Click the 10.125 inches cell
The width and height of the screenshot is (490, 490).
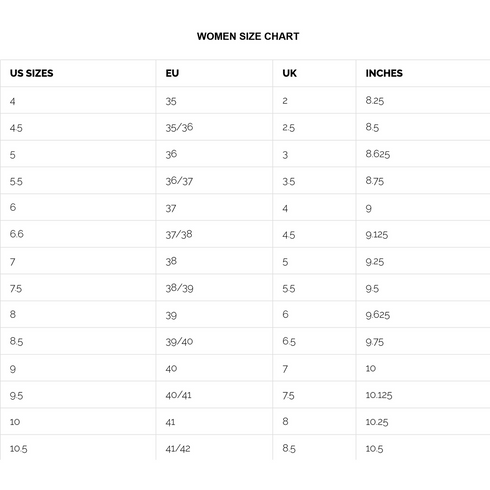click(x=423, y=395)
